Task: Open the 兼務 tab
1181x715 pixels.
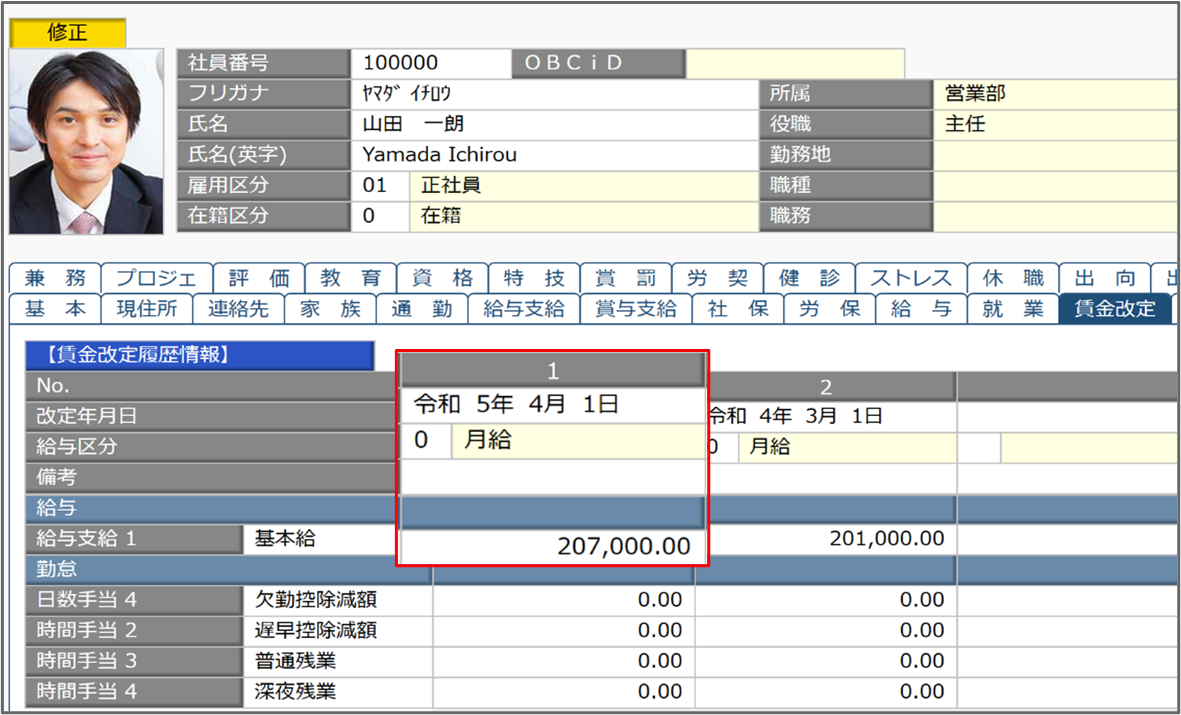Action: 55,278
